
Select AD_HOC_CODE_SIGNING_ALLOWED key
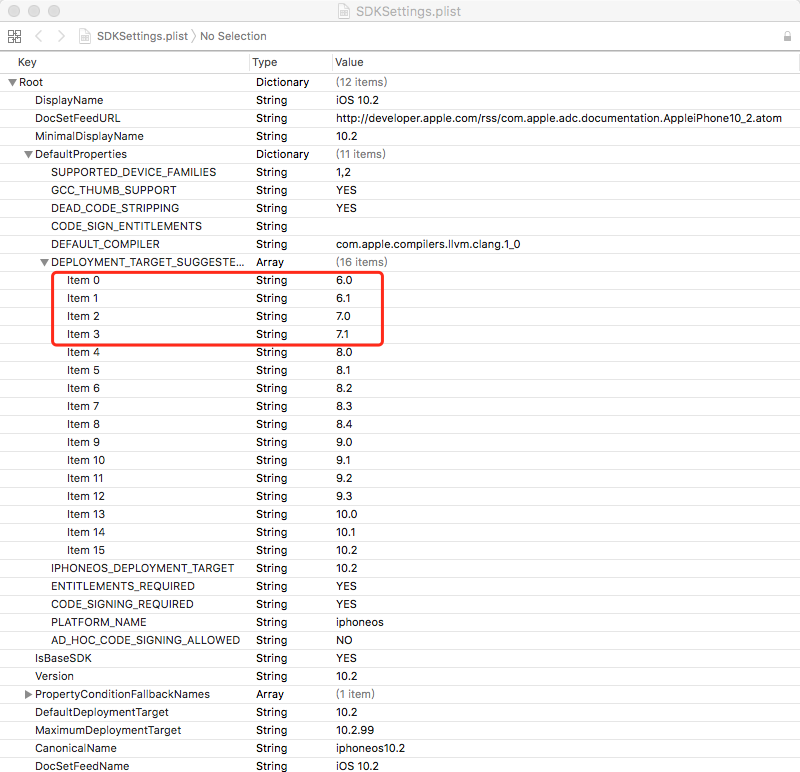pyautogui.click(x=145, y=640)
